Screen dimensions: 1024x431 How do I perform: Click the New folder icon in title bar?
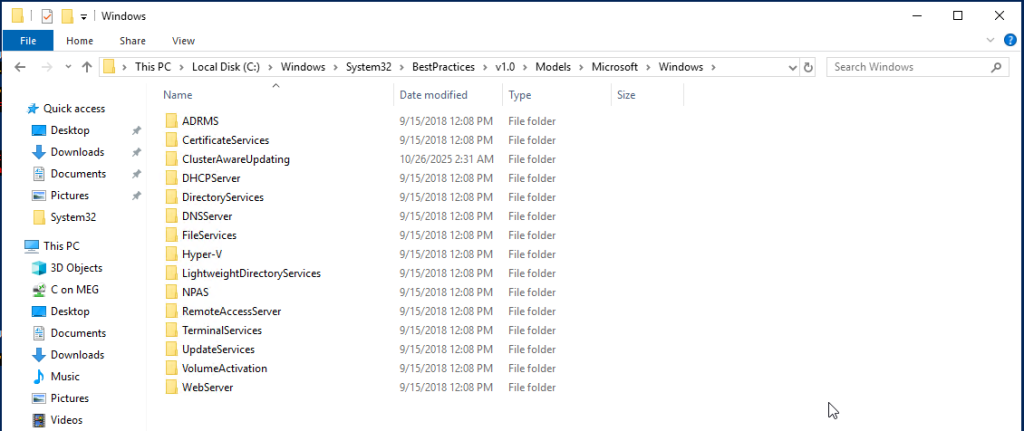(67, 16)
